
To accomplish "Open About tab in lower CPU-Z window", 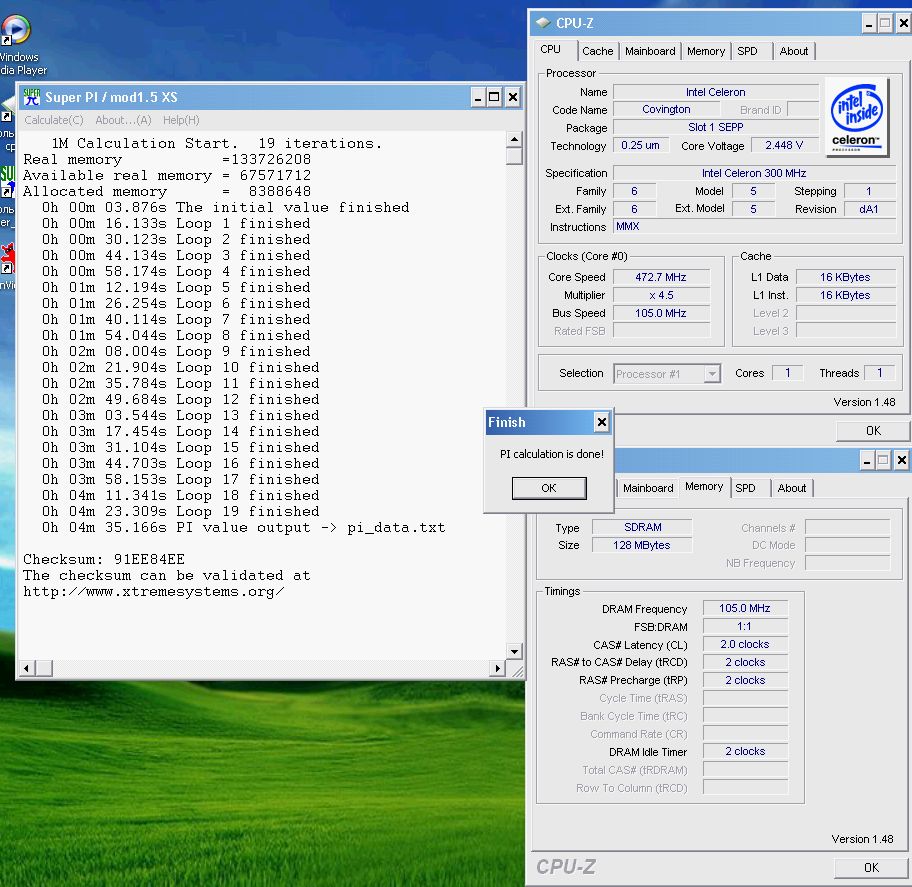I will coord(792,488).
